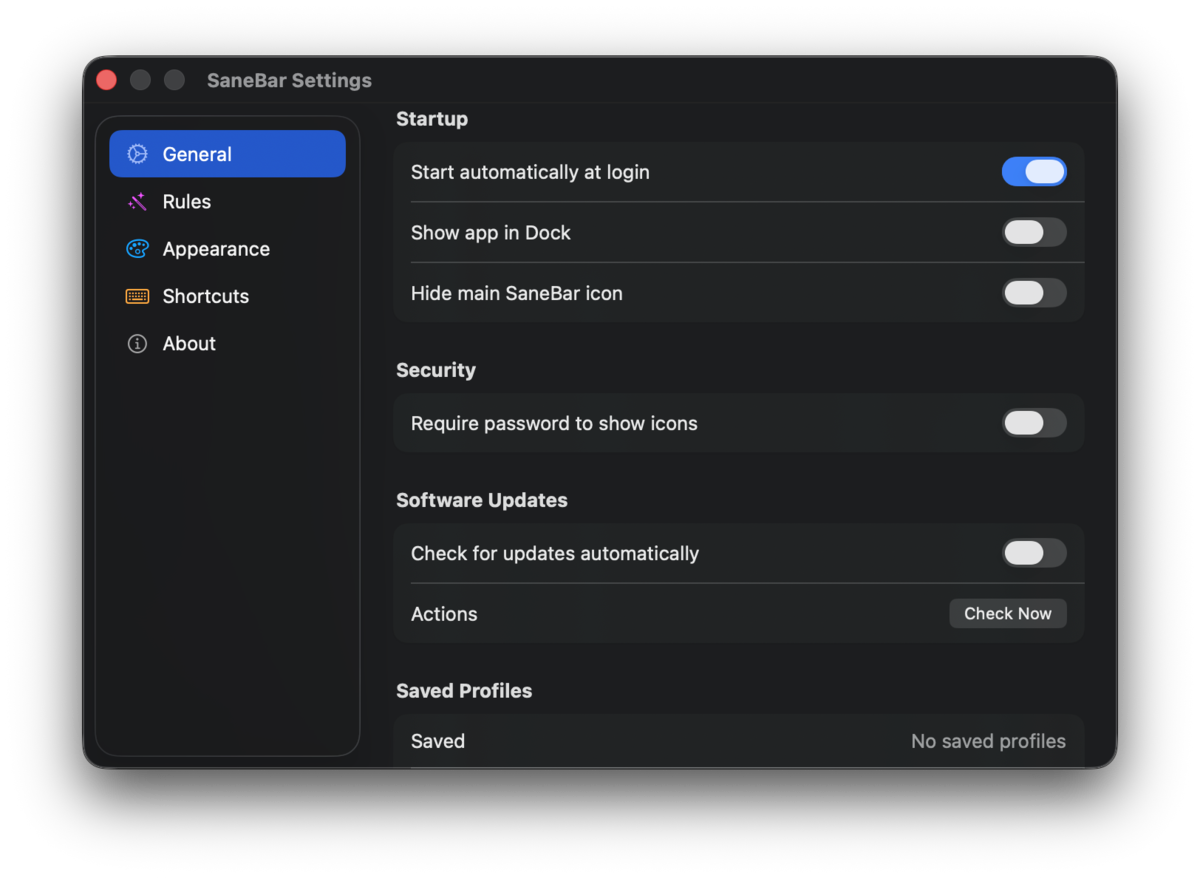This screenshot has height=878, width=1200.
Task: Click the About info circle icon
Action: click(x=137, y=343)
